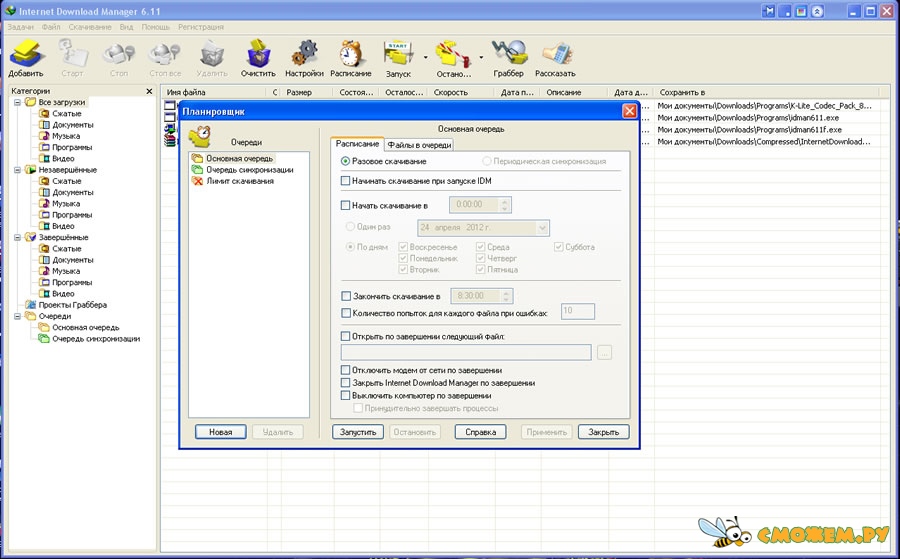Enable Начинать скачивание при запуске IDM

(x=346, y=181)
